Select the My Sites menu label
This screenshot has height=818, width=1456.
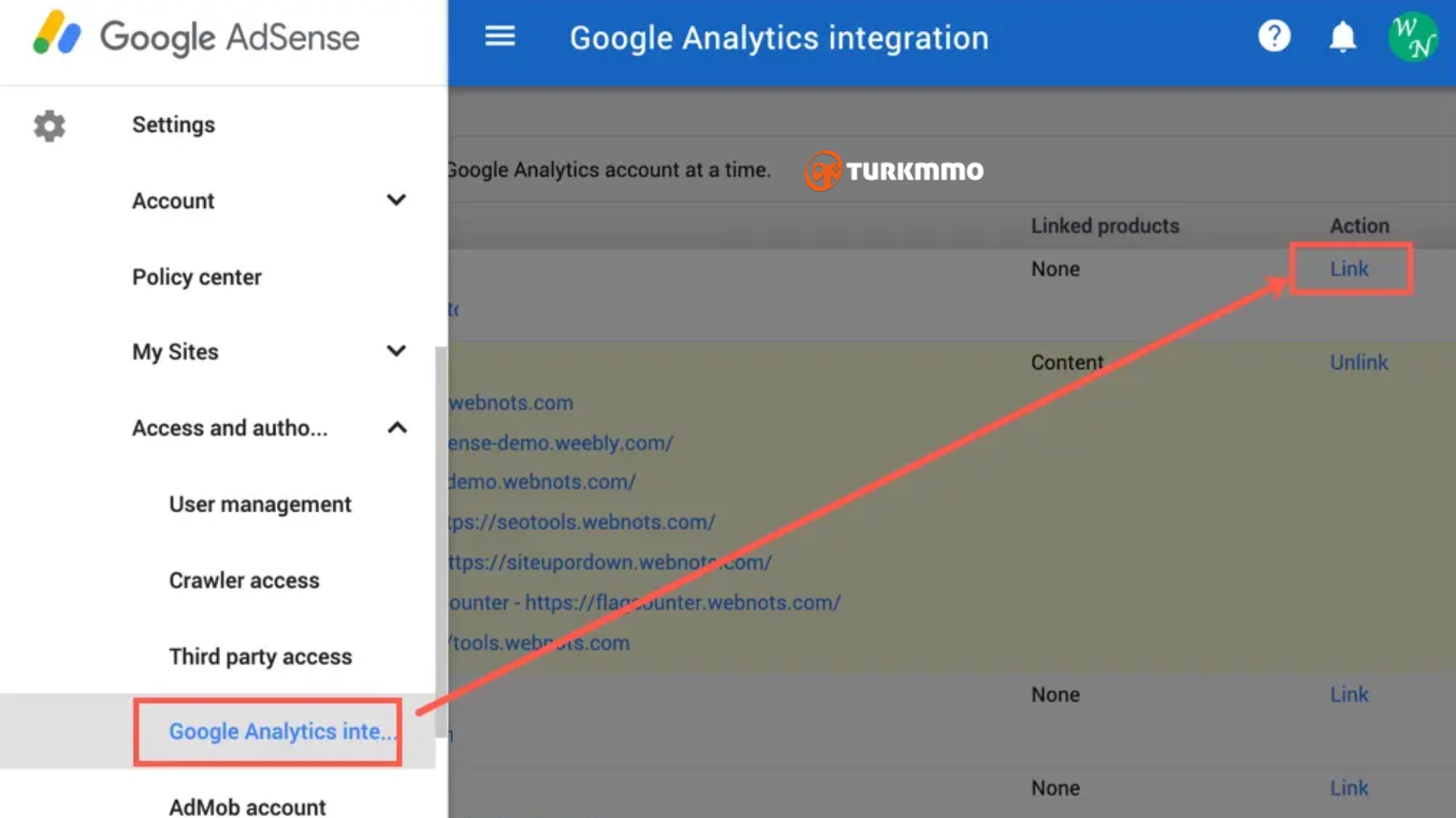pos(175,352)
